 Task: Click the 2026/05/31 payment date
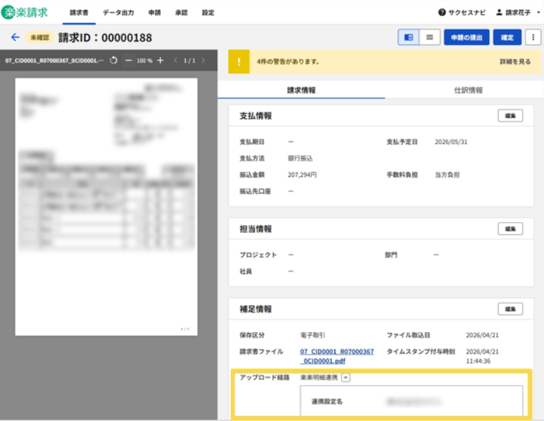(451, 142)
